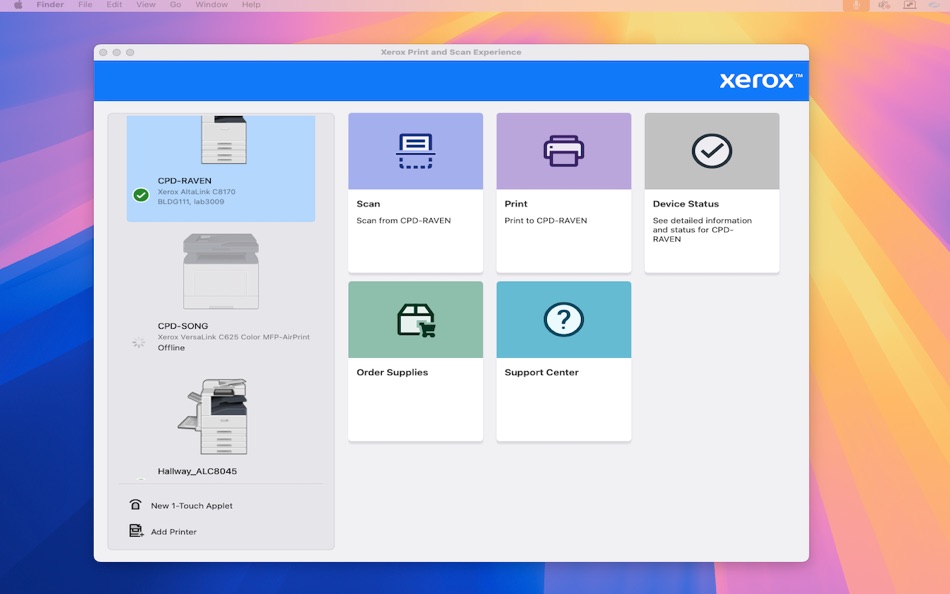The image size is (950, 594).
Task: Open the Go menu
Action: (176, 5)
